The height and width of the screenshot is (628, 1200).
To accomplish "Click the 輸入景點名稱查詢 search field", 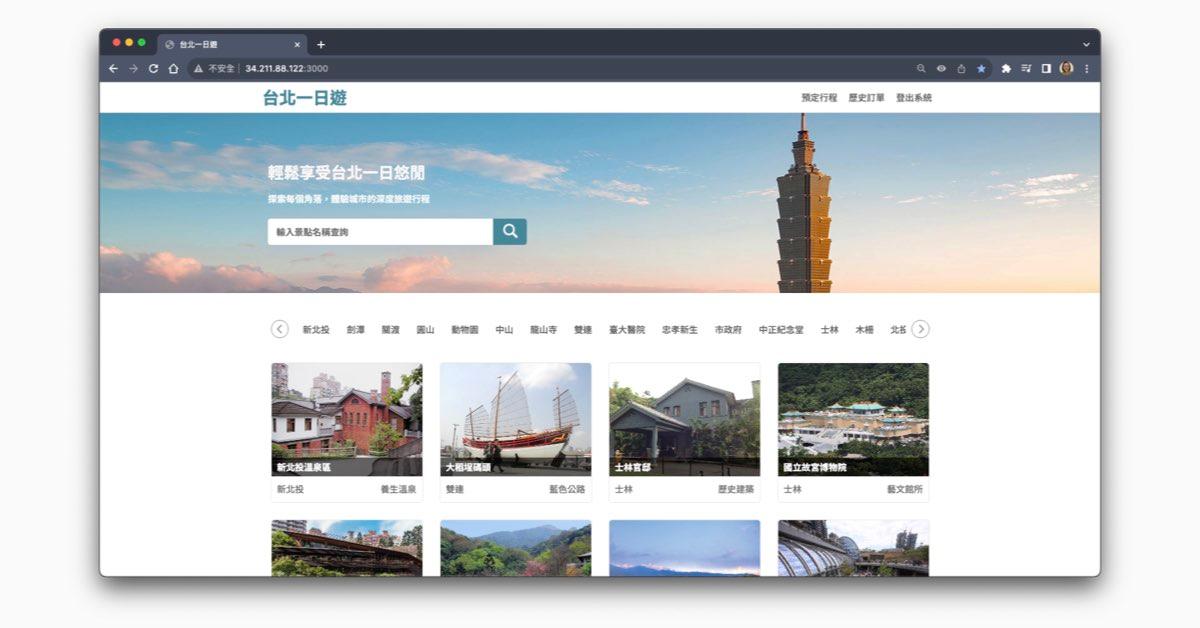I will tap(380, 232).
